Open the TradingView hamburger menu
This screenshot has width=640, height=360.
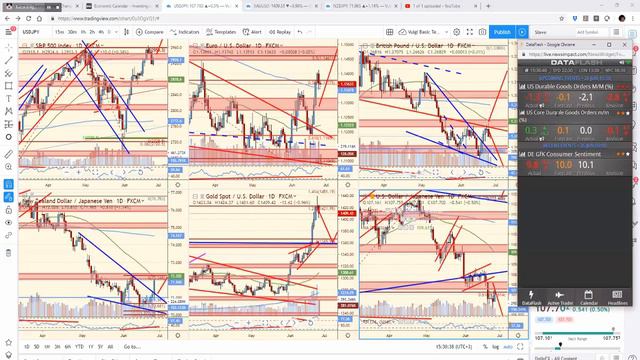[x=9, y=32]
